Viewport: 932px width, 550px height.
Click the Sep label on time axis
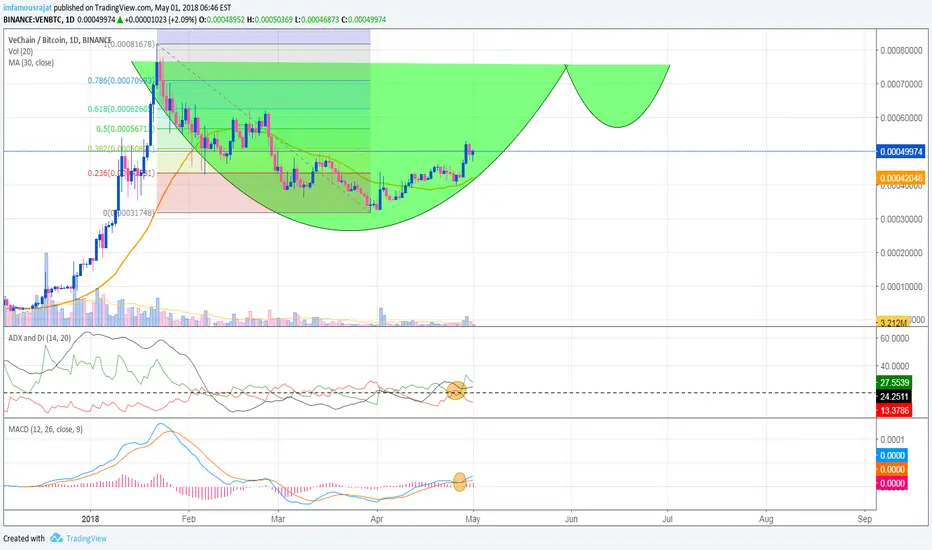click(x=864, y=519)
